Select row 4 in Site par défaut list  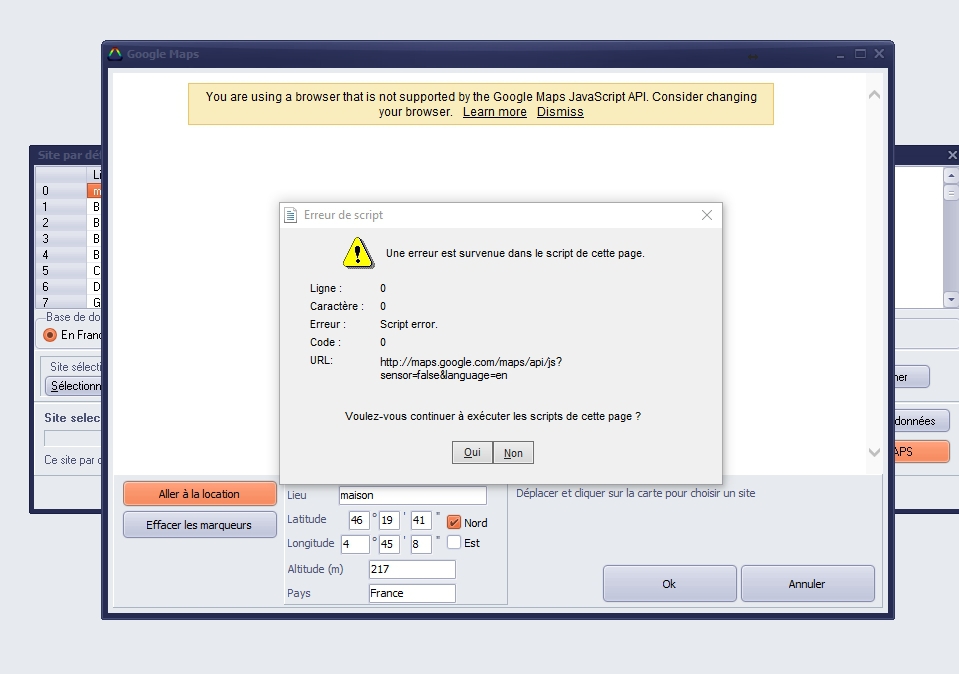click(x=67, y=254)
